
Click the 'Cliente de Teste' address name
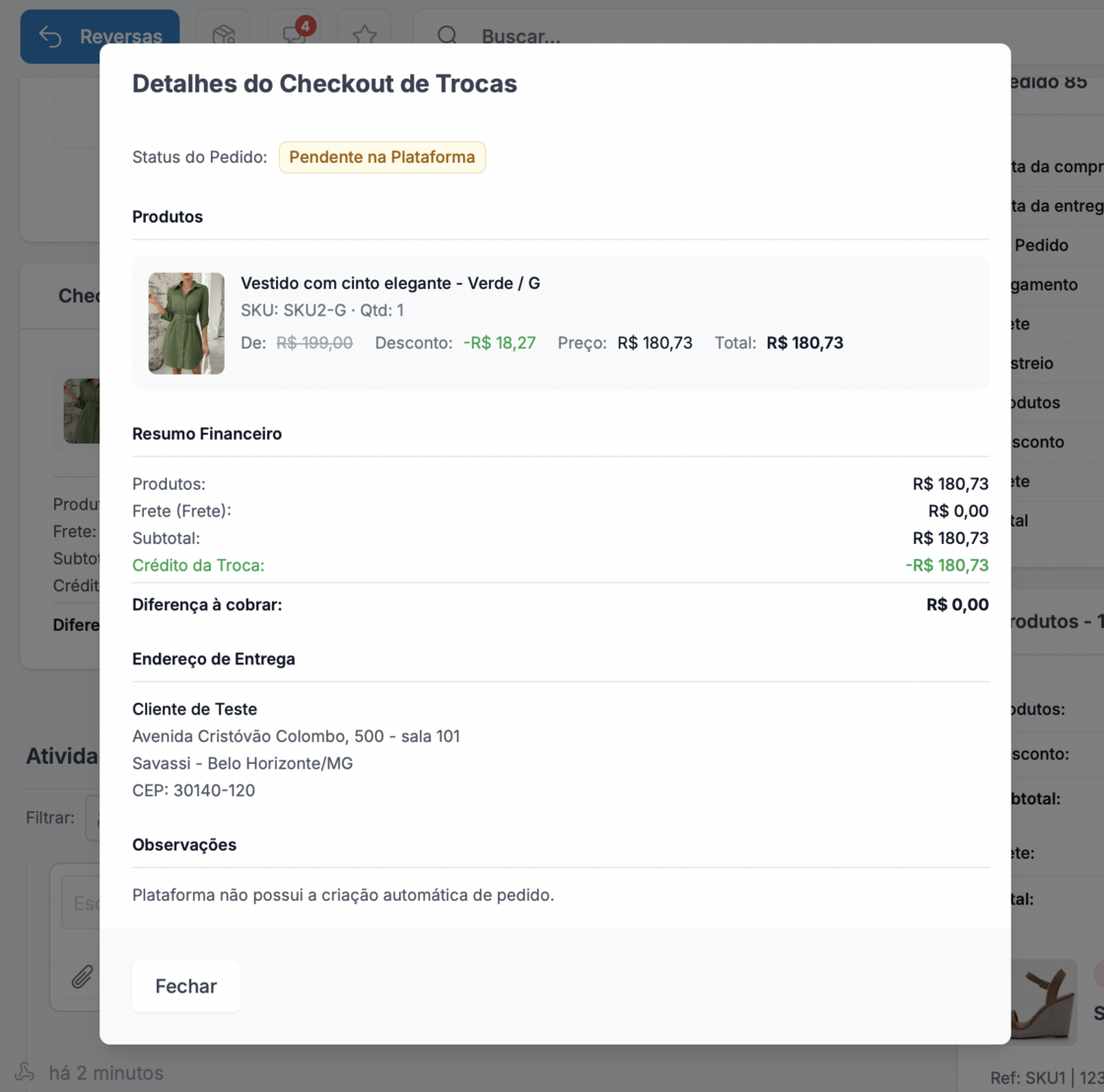194,709
